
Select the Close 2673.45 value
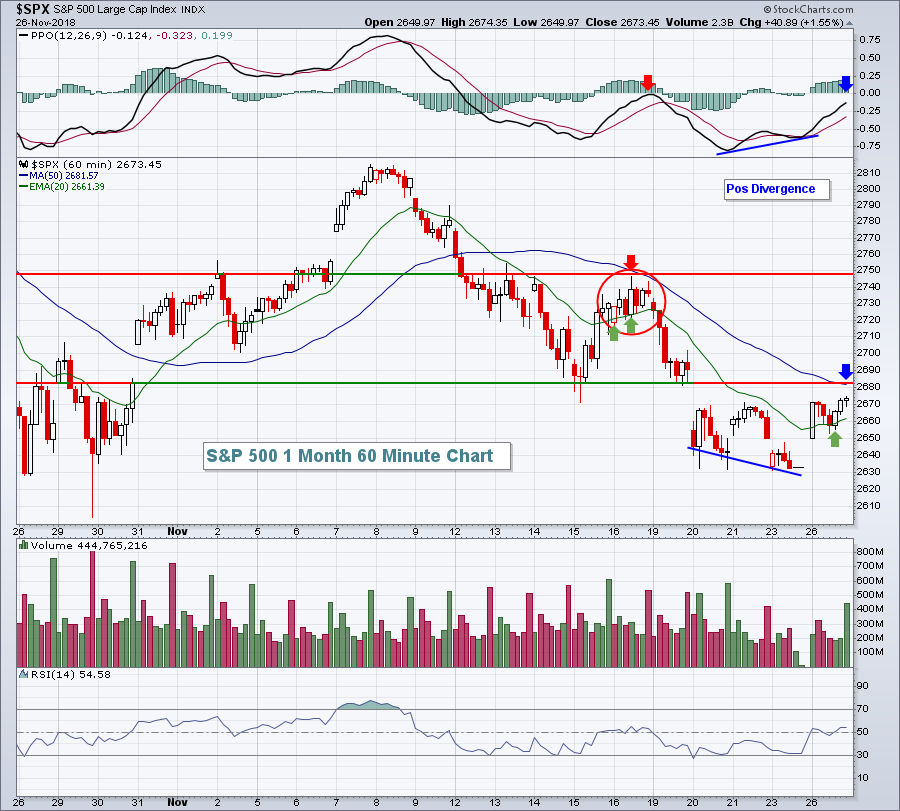click(623, 22)
